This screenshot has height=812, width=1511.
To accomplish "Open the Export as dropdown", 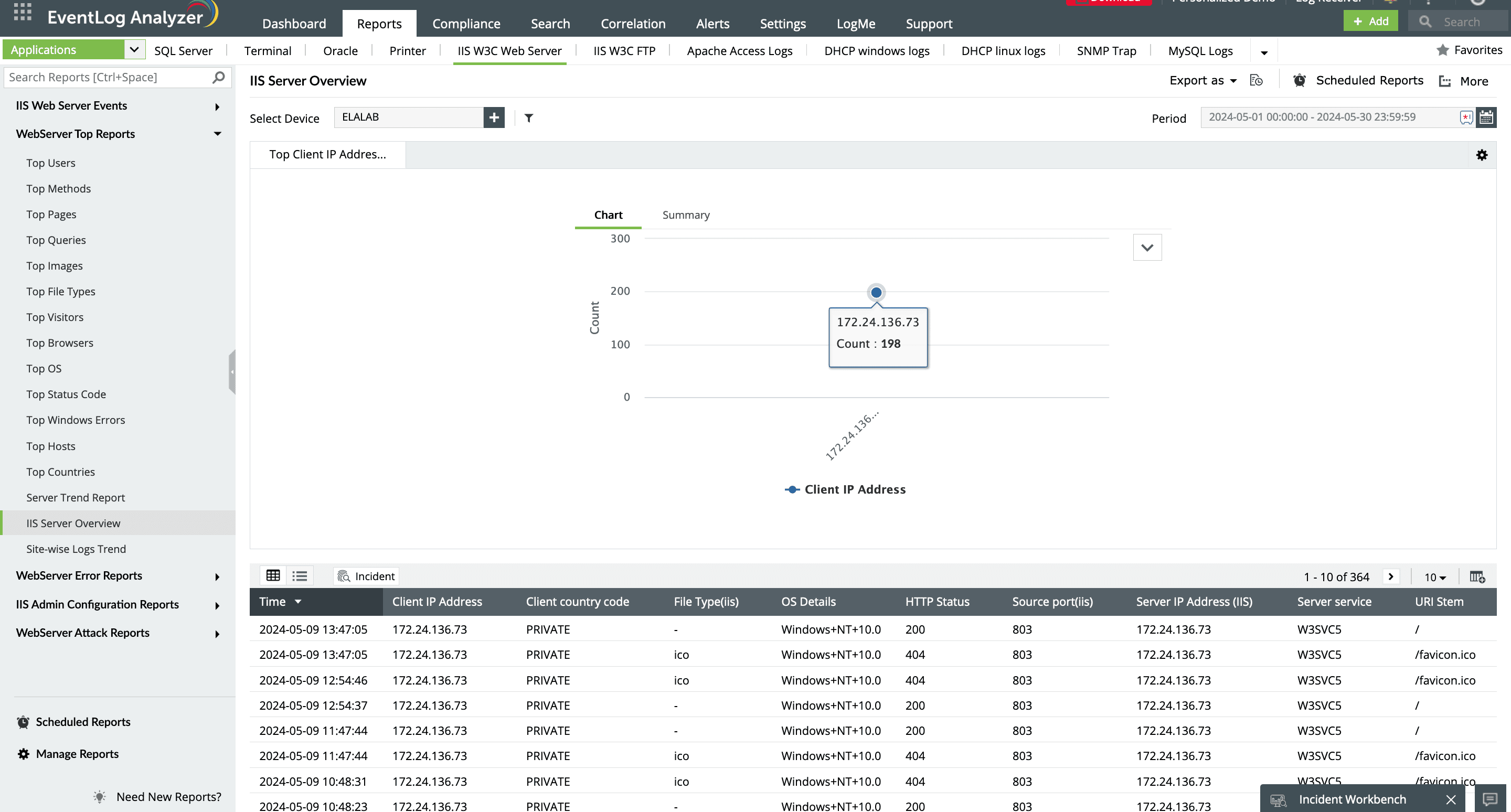I will [1203, 80].
